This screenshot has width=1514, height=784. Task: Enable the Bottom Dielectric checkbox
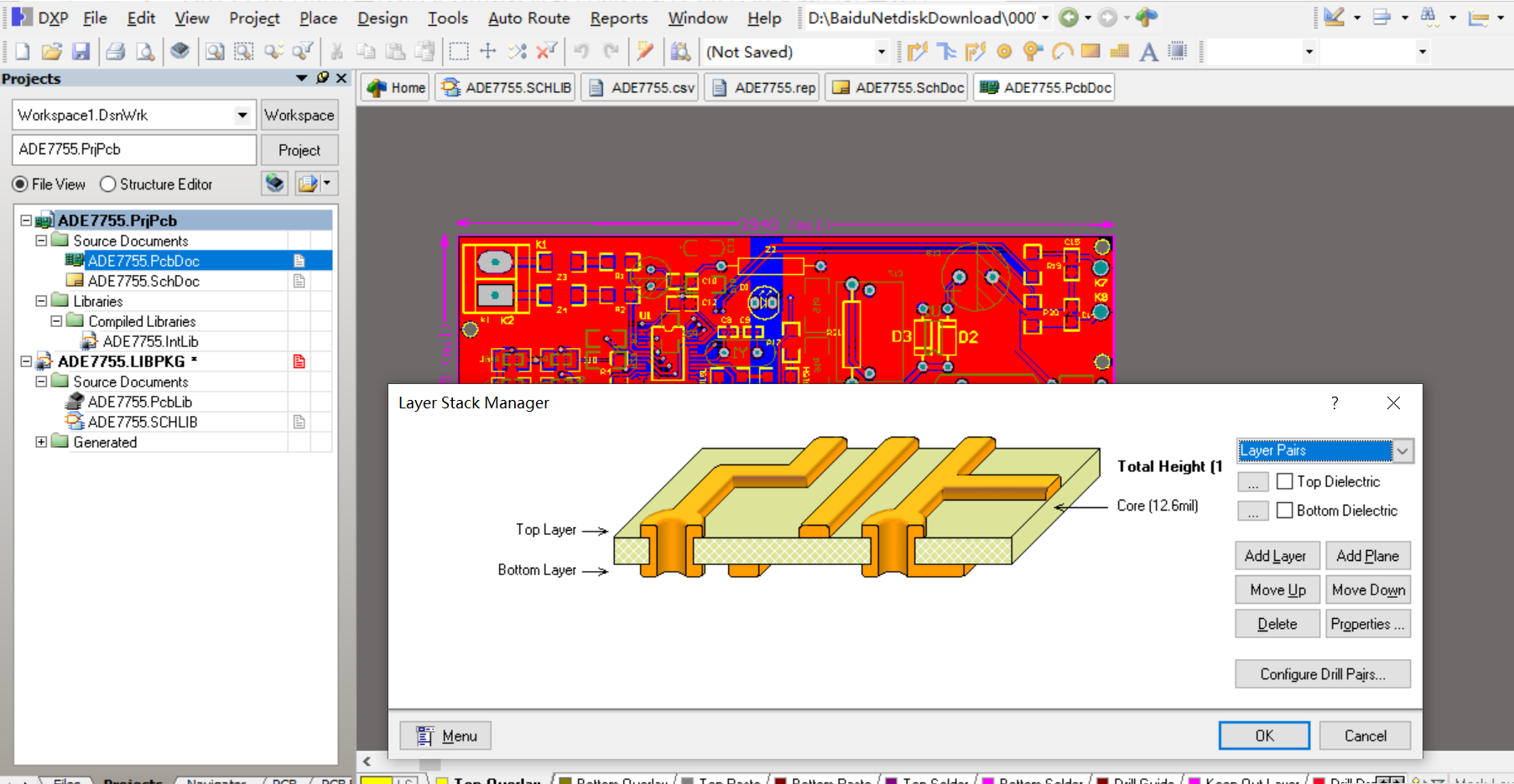coord(1284,511)
